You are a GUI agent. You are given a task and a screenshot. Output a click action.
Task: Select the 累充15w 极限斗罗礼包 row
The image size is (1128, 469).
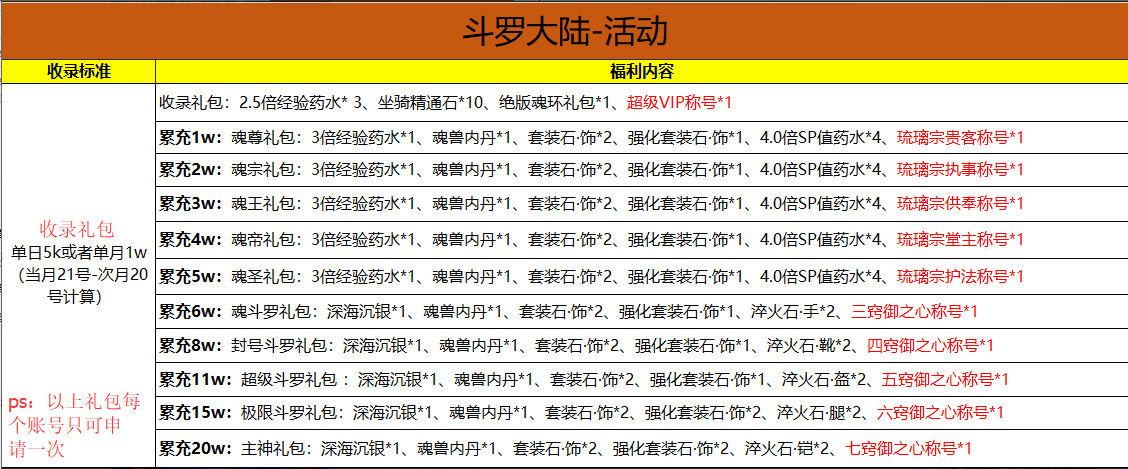click(641, 414)
